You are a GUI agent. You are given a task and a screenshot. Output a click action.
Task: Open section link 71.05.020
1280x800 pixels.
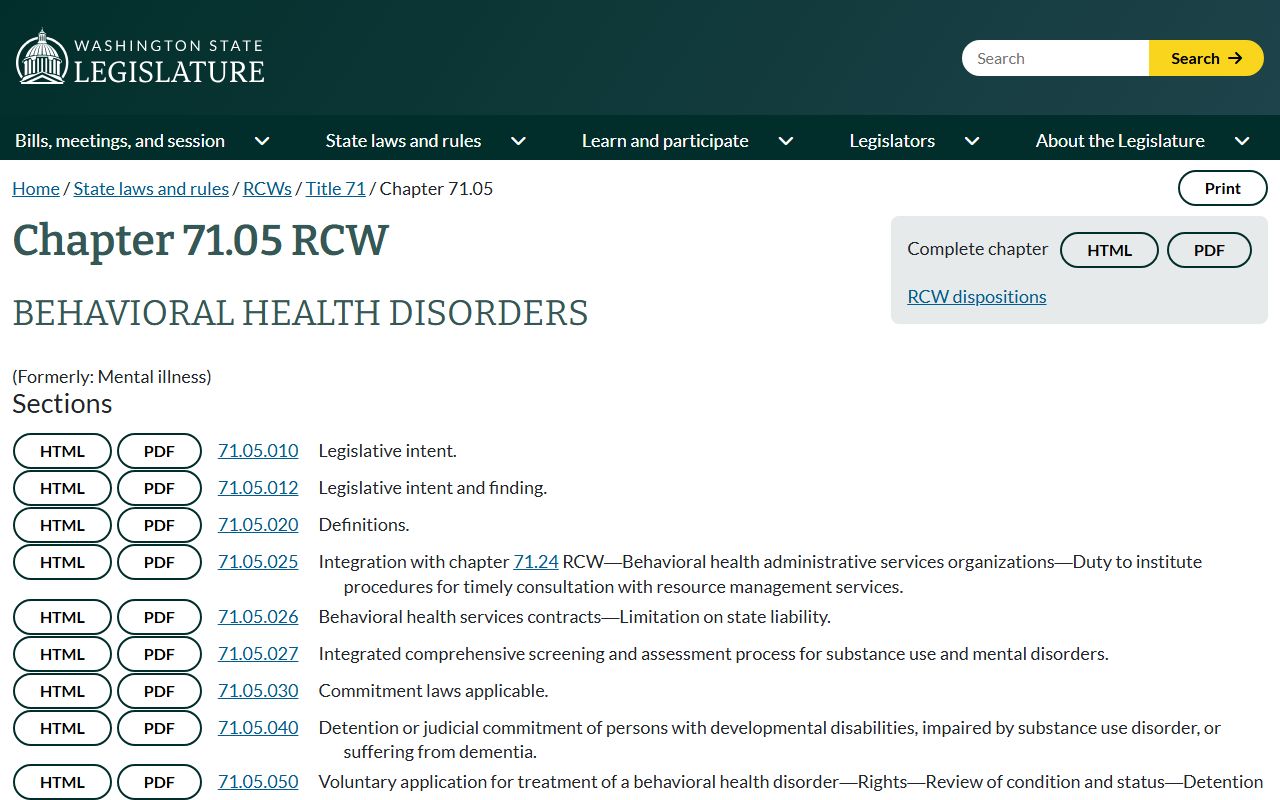point(258,525)
